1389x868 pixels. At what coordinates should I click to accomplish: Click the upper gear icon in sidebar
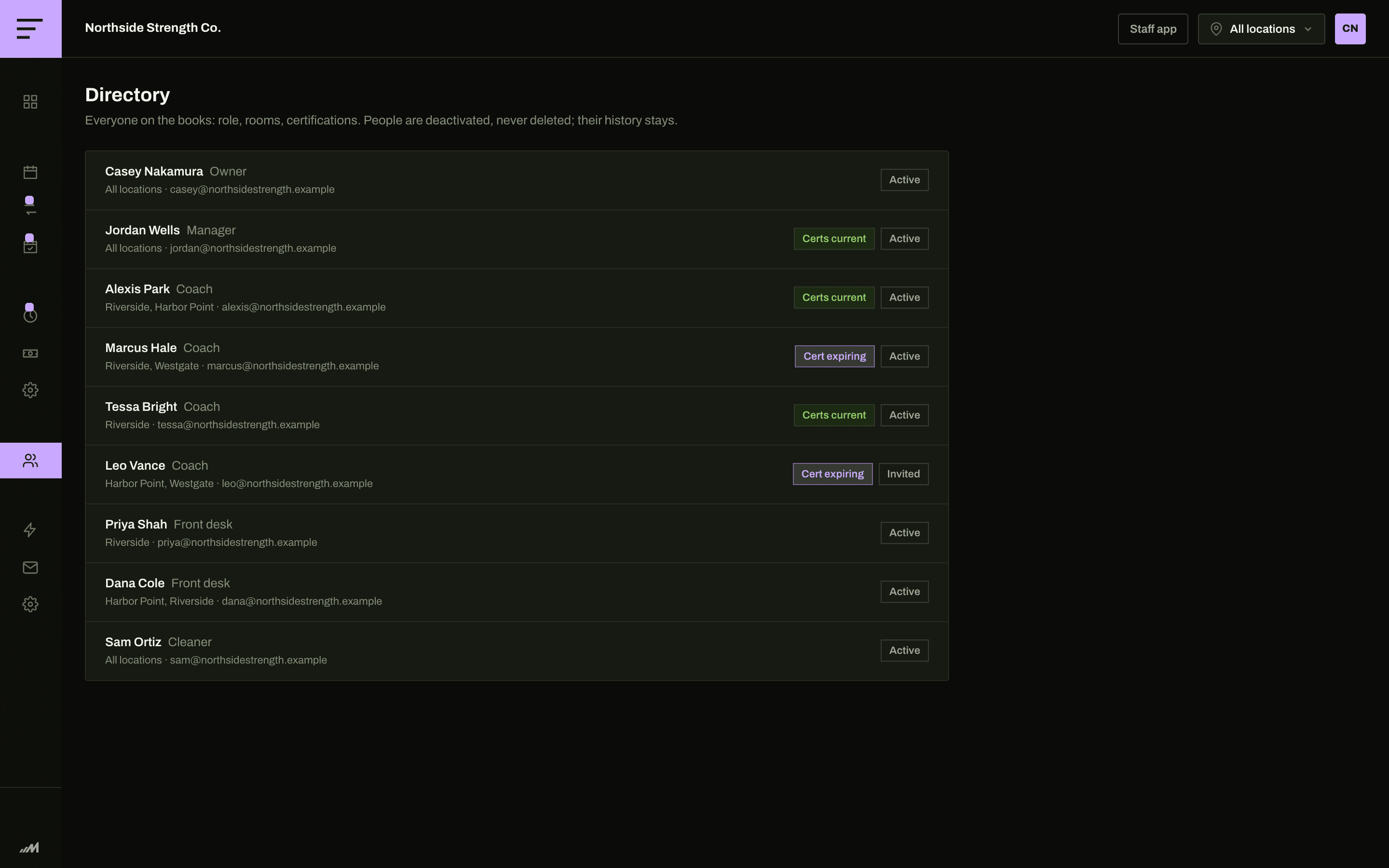30,391
